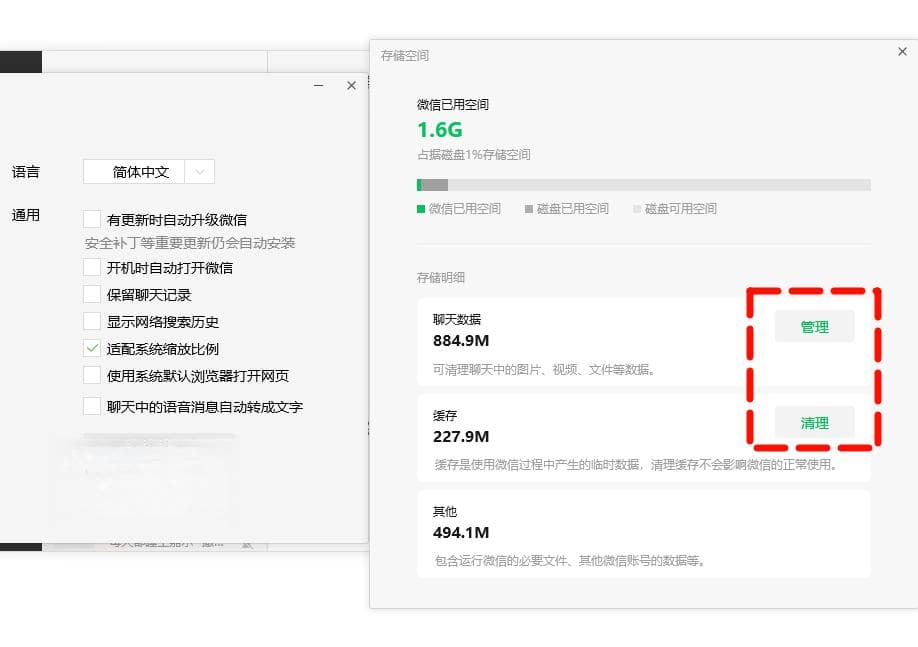Screen dimensions: 918x647
Task: Select the 494.1M other size
Action: tap(461, 532)
